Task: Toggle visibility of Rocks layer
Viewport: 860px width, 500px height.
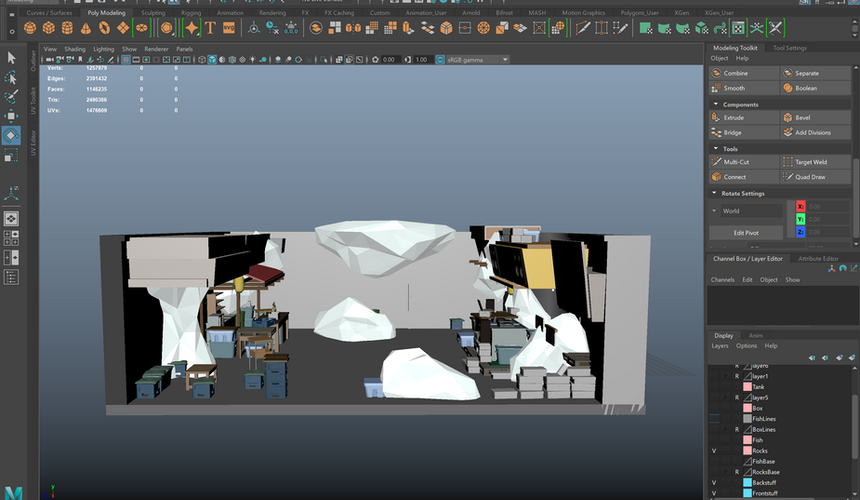Action: [x=714, y=451]
